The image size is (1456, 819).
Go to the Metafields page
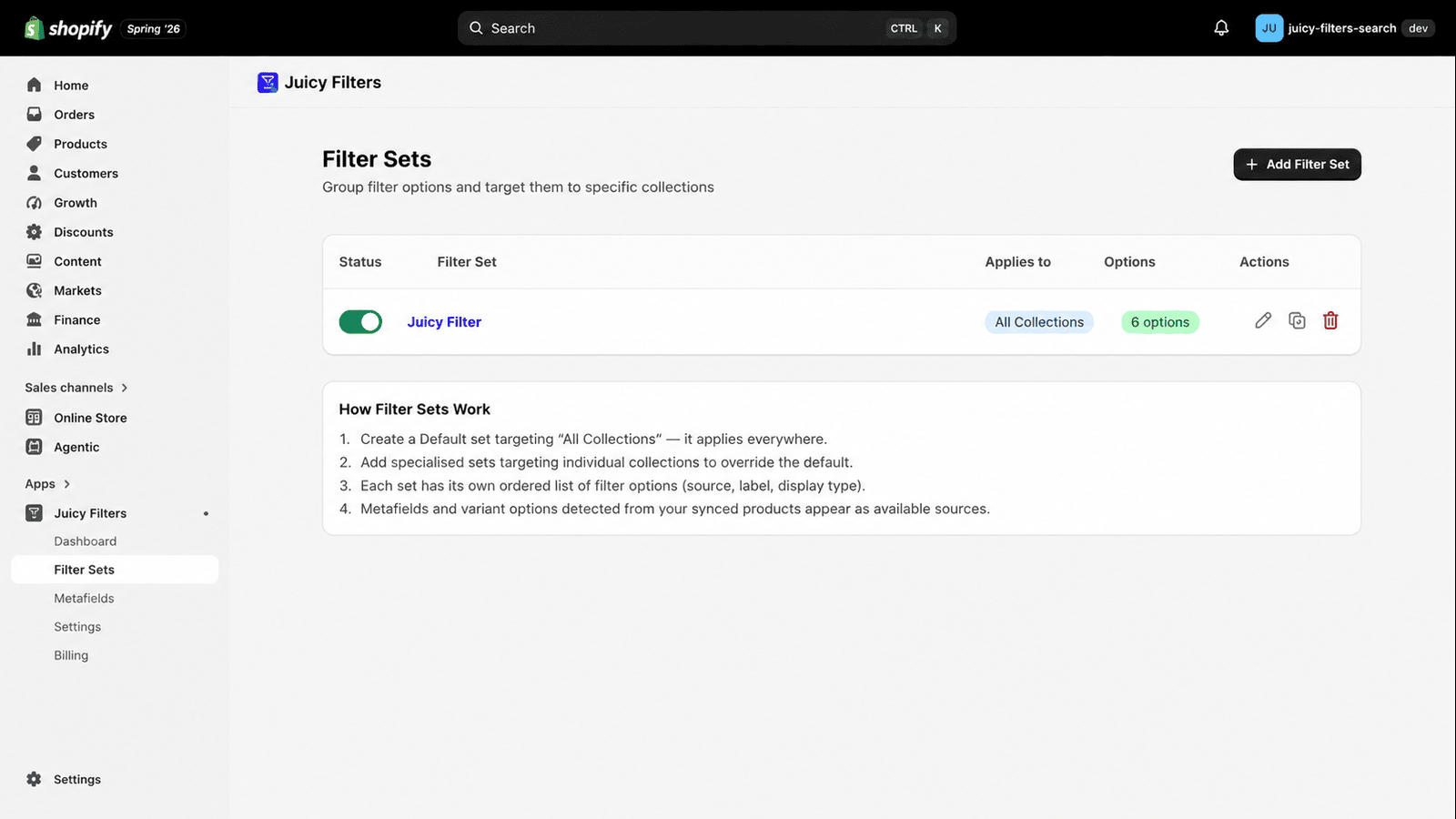tap(84, 598)
